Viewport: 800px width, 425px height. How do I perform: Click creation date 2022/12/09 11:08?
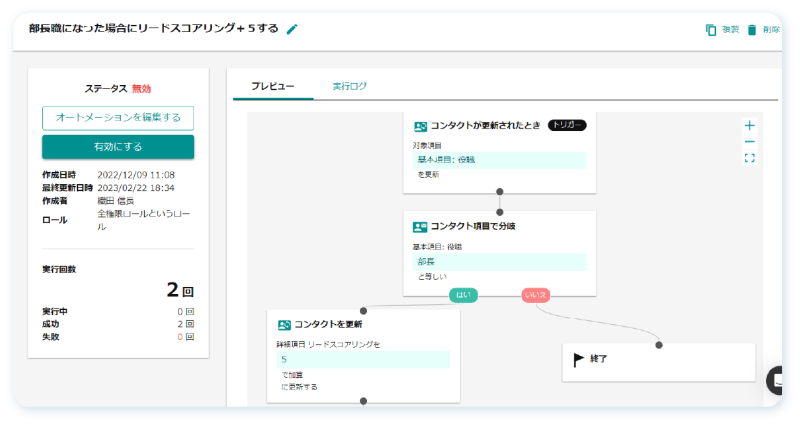[x=136, y=175]
